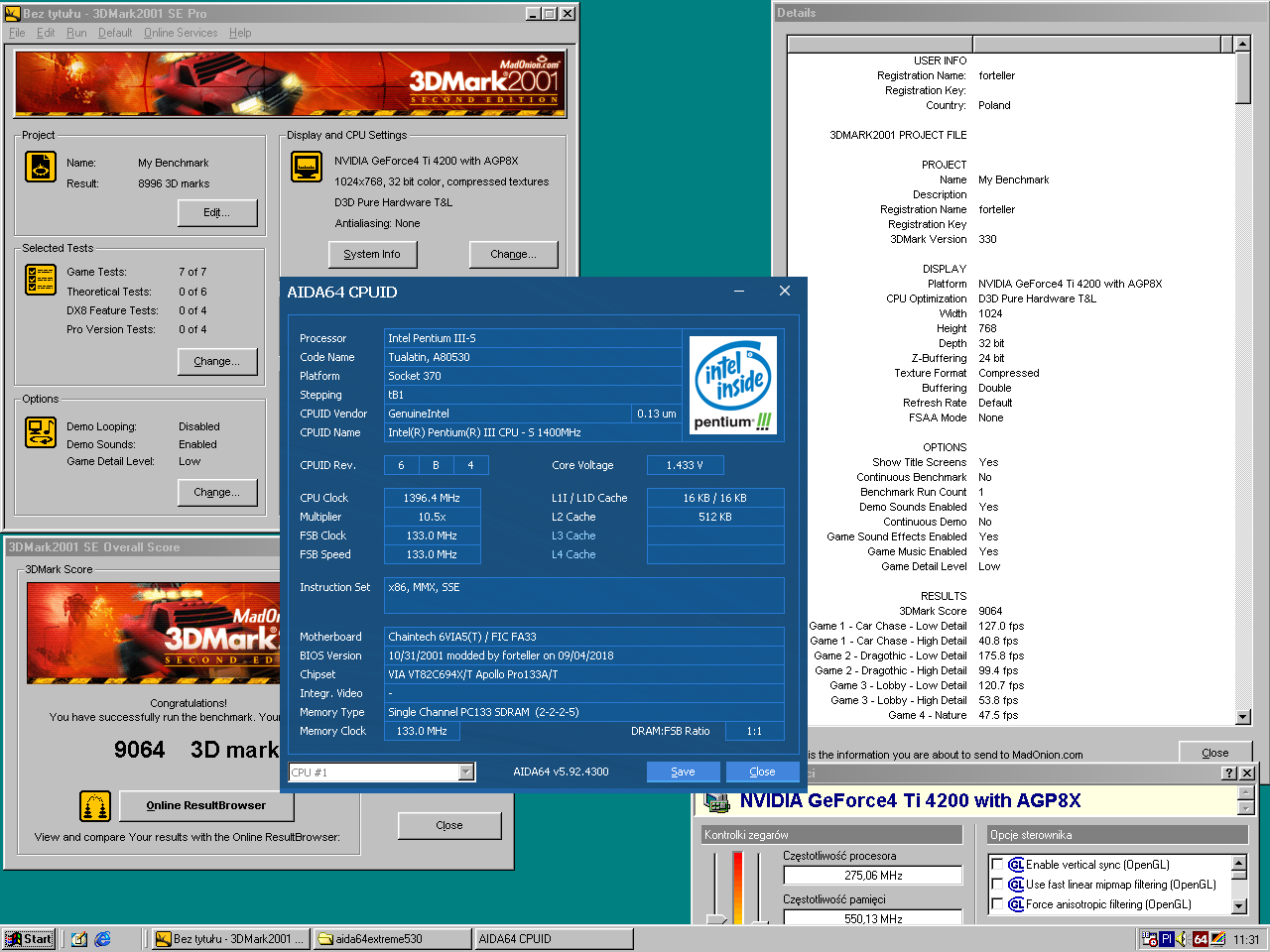
Task: Click the Core Voltage value 1.433 V
Action: [x=685, y=465]
